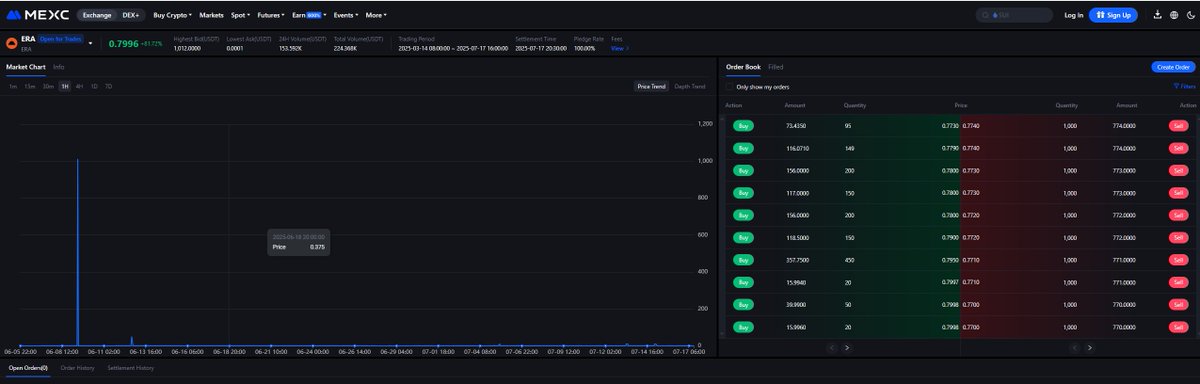Go to previous page of sell orders

tap(1074, 347)
